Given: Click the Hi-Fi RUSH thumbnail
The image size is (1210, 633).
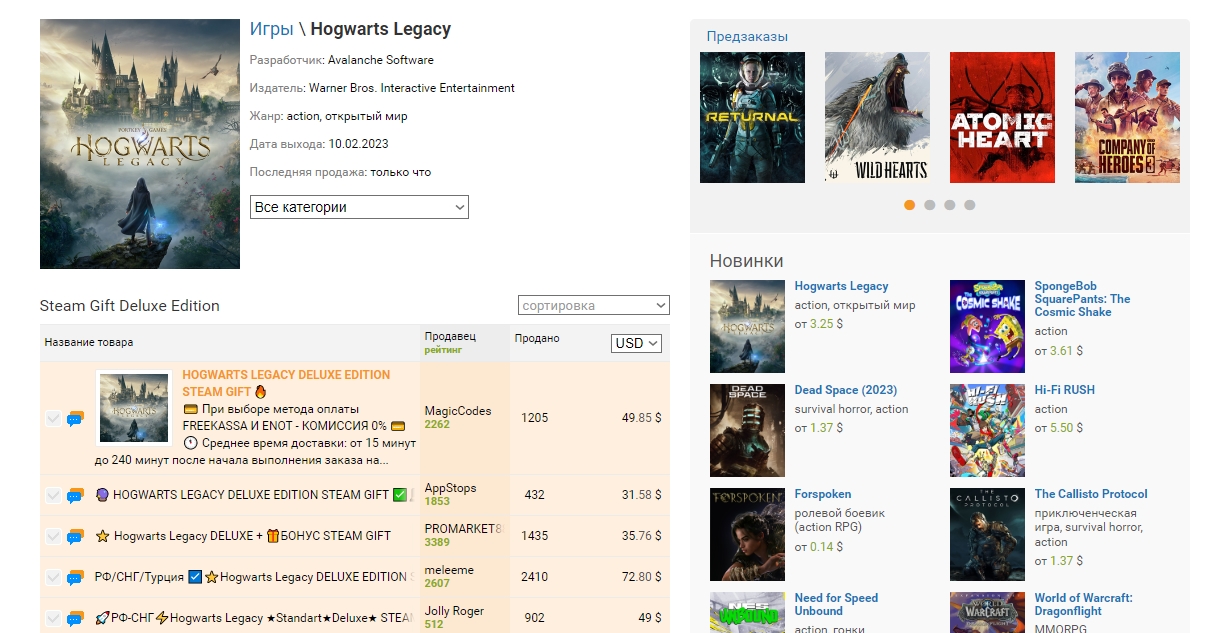Looking at the screenshot, I should pyautogui.click(x=987, y=431).
